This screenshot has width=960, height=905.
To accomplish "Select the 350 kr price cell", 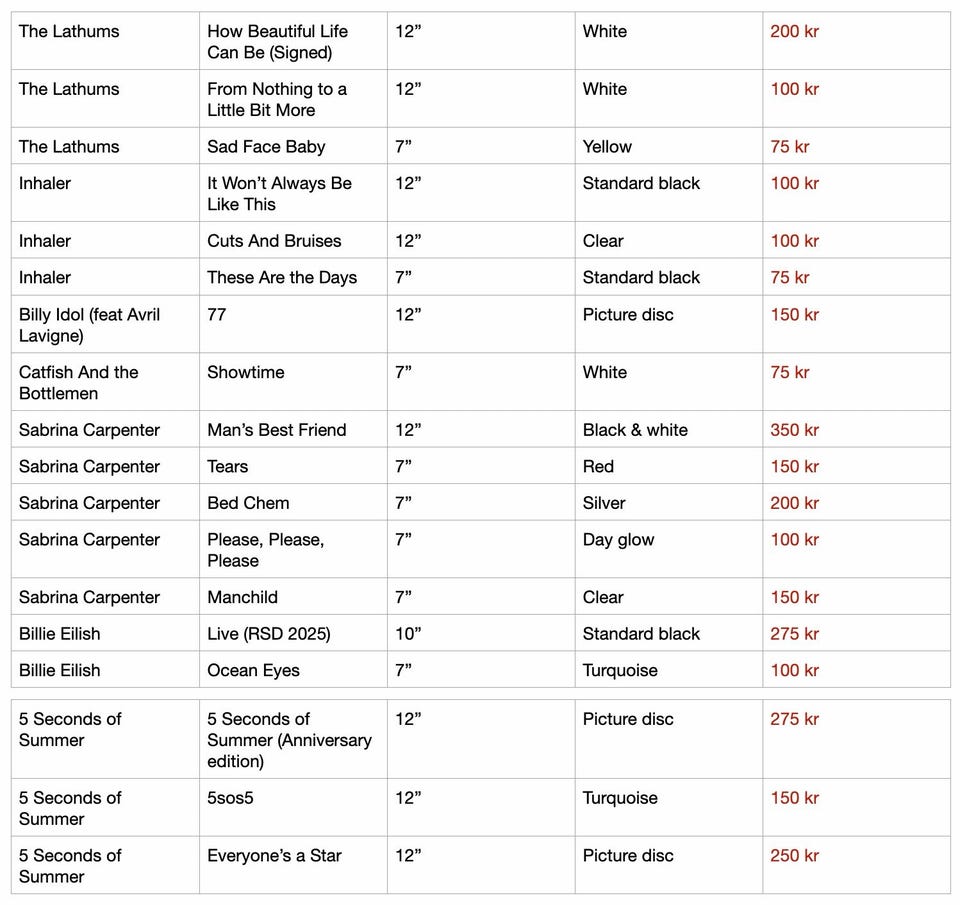I will click(x=794, y=431).
